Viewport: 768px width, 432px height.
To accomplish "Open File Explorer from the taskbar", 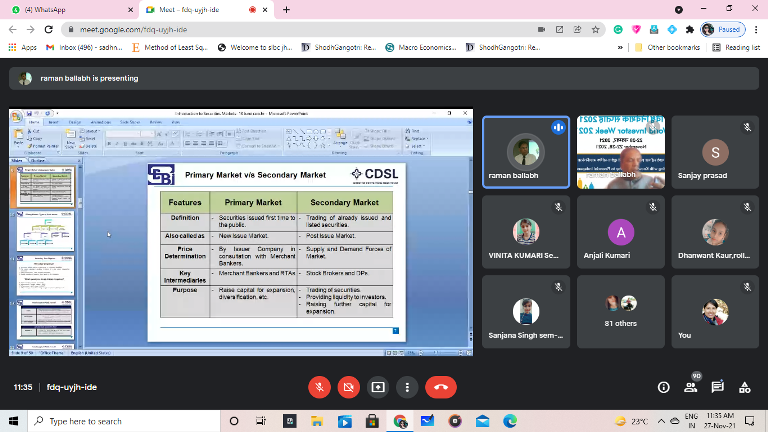I will [x=317, y=421].
